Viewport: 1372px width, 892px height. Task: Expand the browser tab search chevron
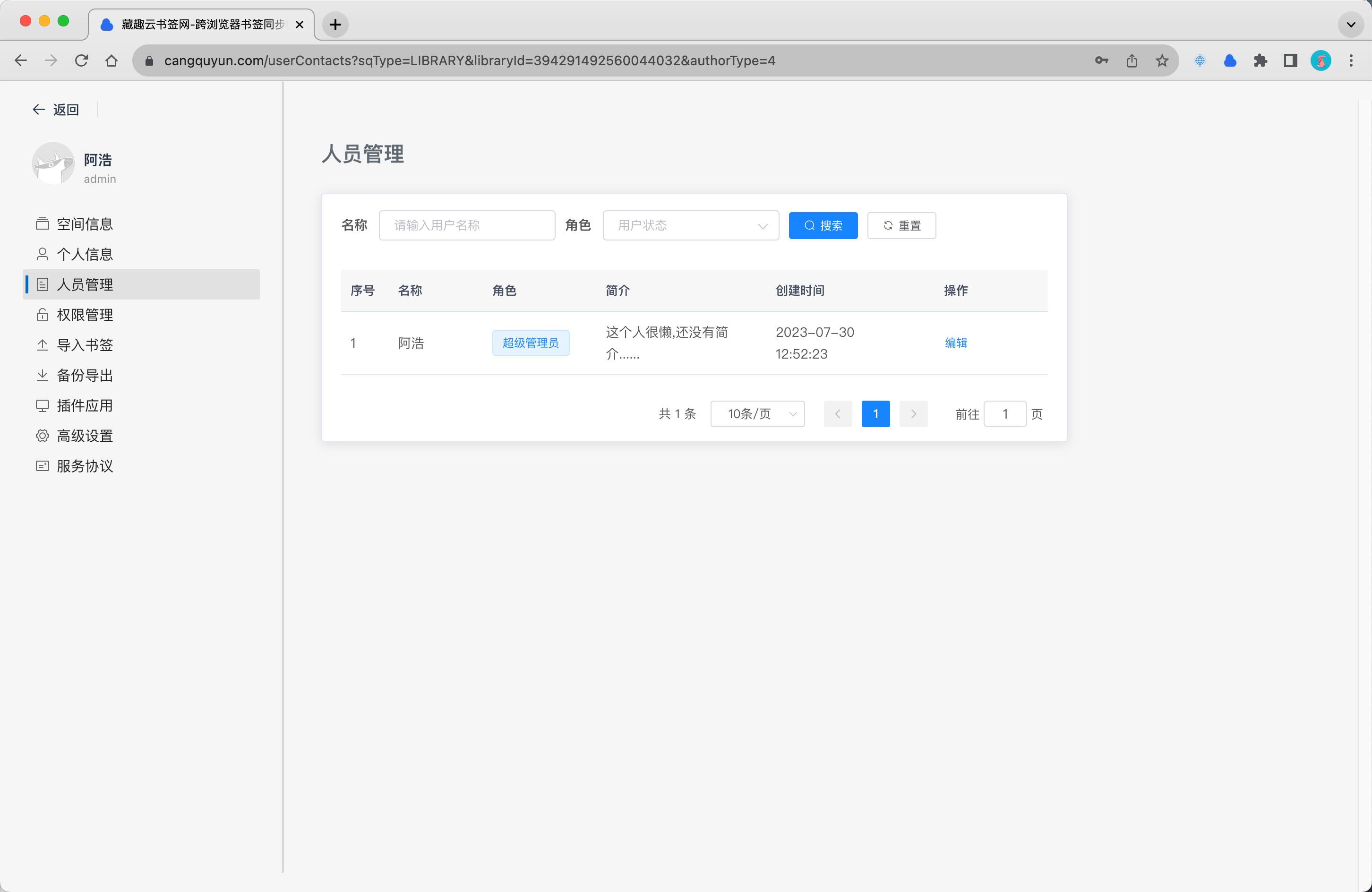pyautogui.click(x=1350, y=24)
